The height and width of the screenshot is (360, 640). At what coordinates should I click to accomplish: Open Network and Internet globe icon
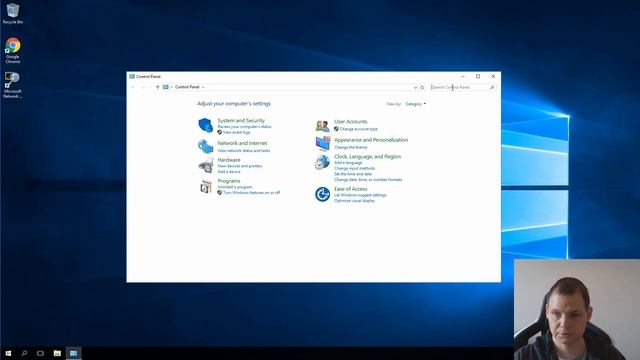point(205,146)
